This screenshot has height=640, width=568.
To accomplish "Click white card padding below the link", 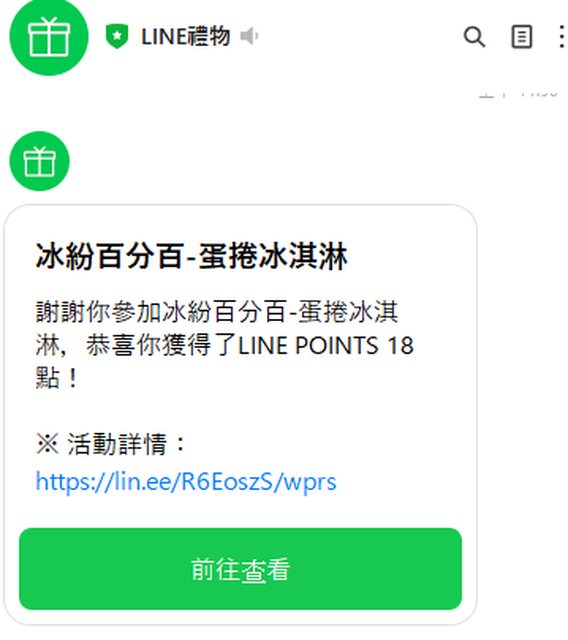I will pyautogui.click(x=240, y=511).
